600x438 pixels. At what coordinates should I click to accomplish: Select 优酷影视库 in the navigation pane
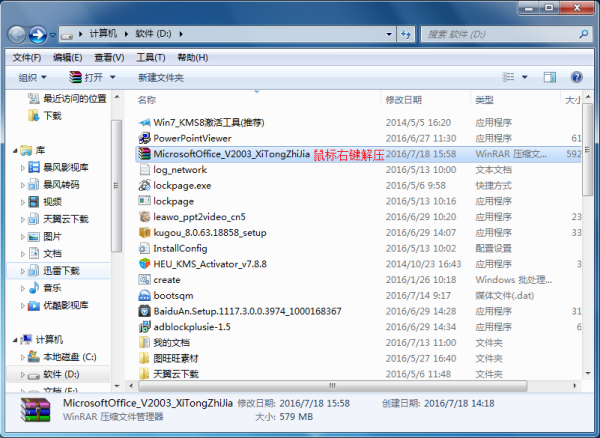pos(65,305)
